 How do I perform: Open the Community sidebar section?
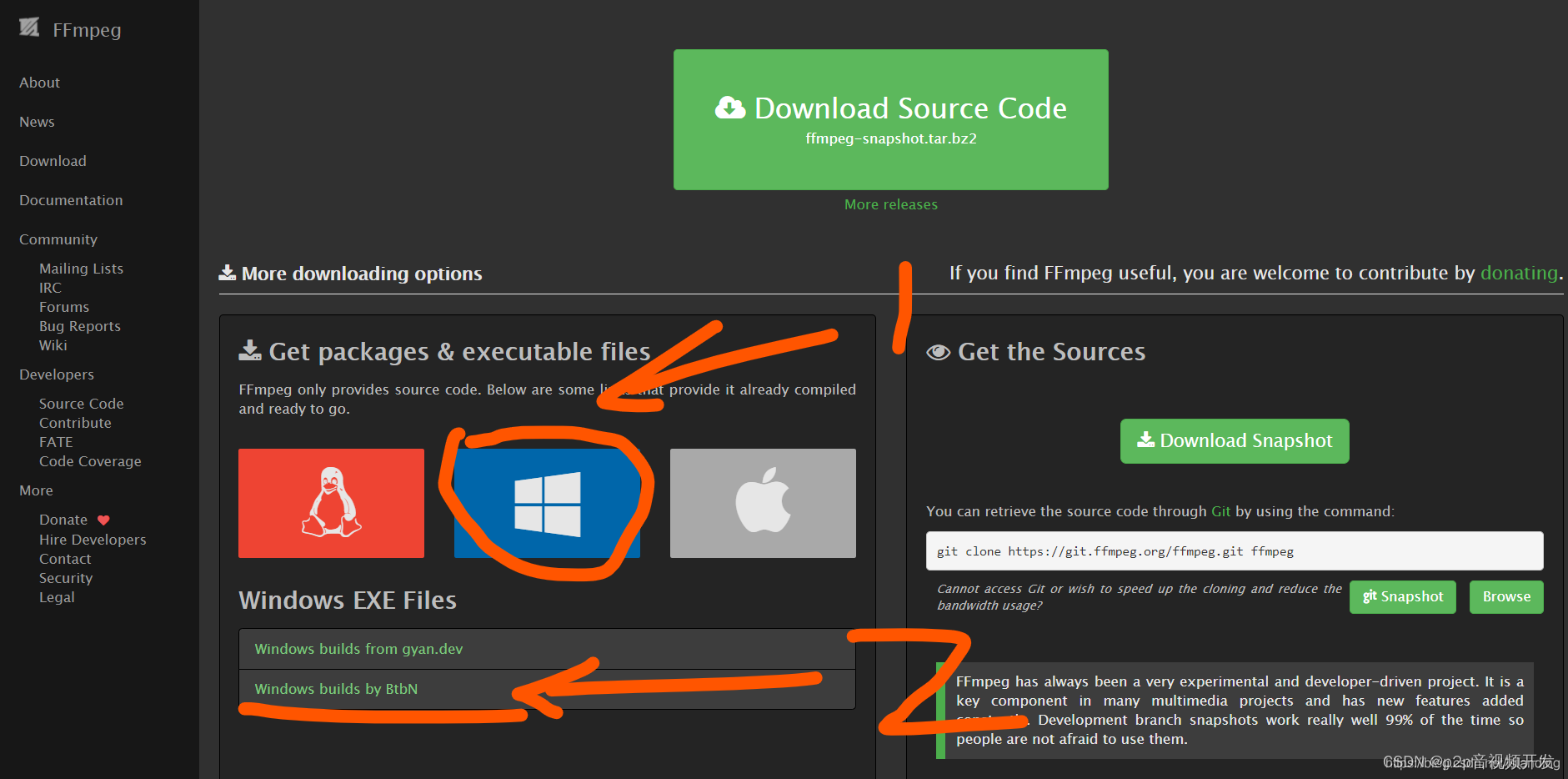(58, 239)
